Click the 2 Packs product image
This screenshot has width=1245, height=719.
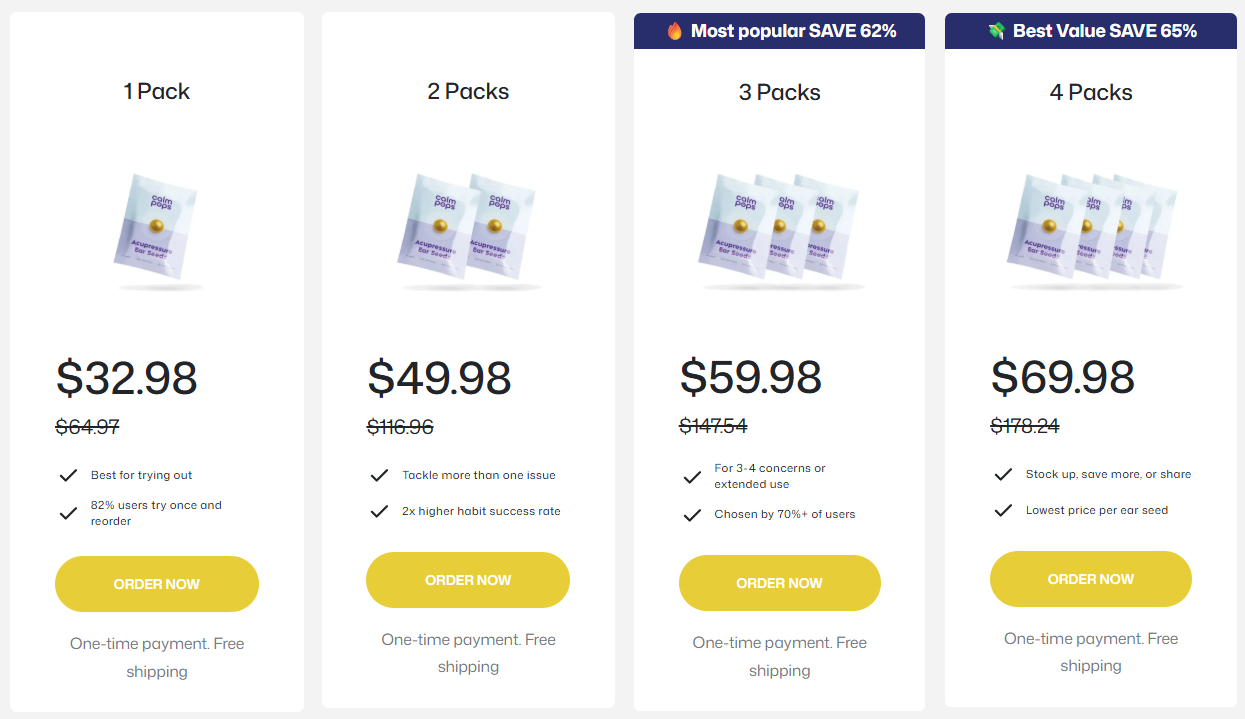468,228
